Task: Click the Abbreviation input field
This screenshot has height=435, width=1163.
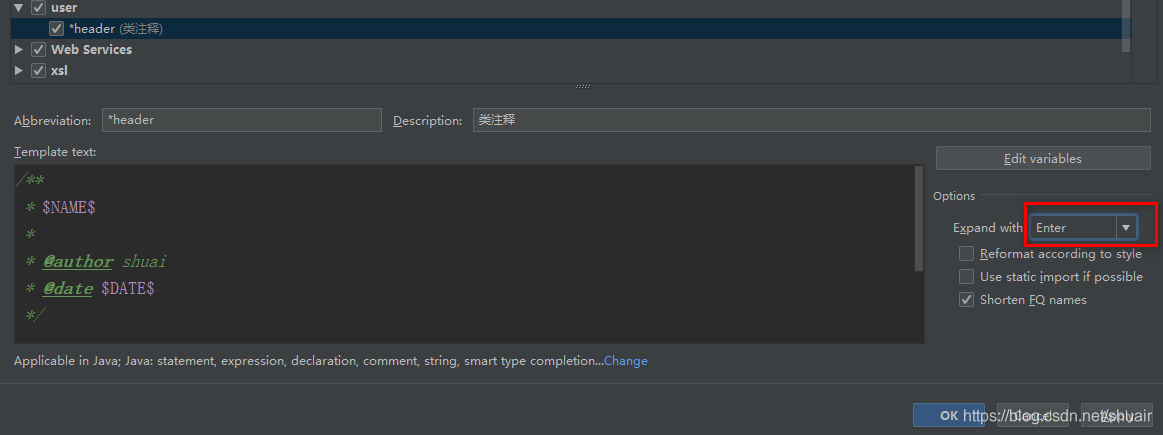Action: coord(242,120)
